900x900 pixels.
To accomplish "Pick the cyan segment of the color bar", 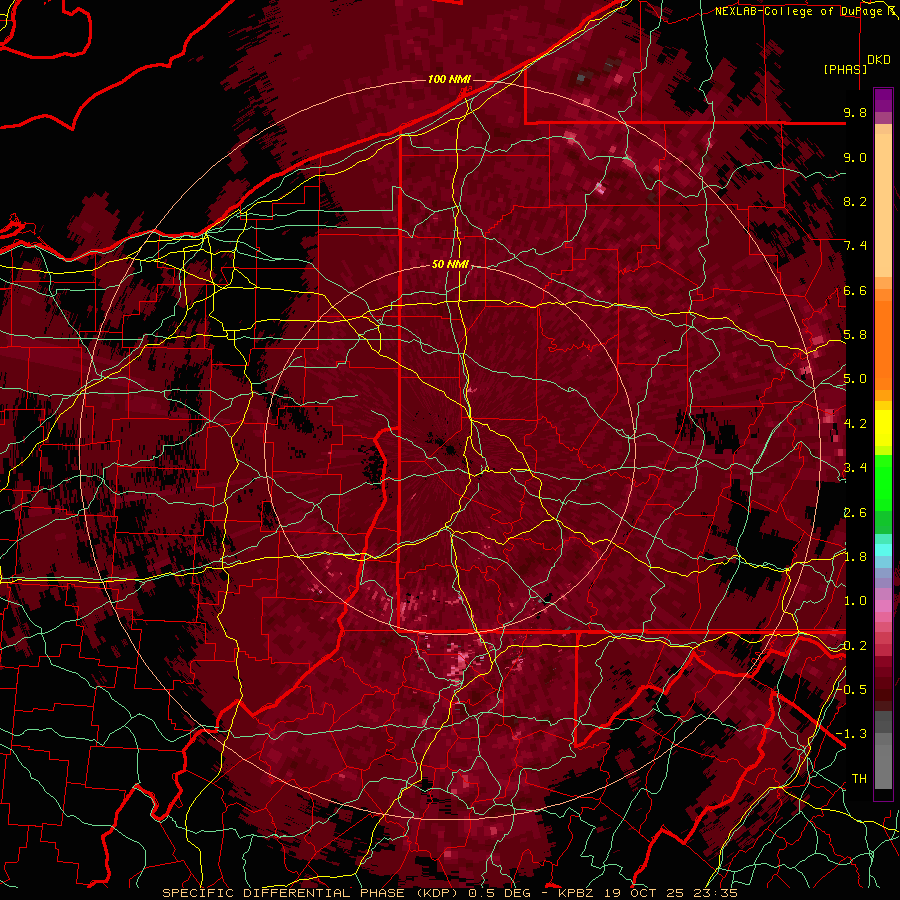I will 883,550.
